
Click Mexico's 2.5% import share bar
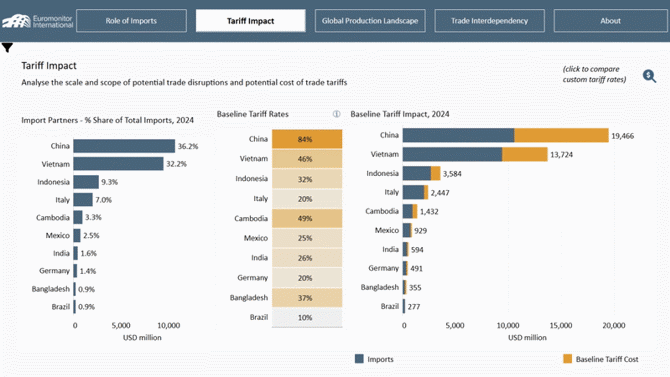click(x=77, y=235)
